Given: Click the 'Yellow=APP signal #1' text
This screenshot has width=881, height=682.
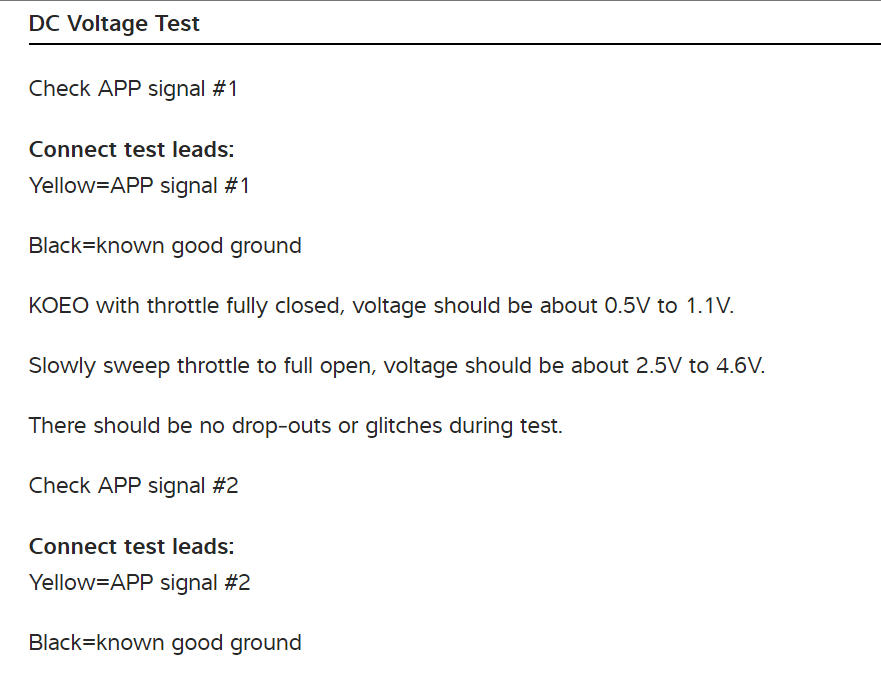Looking at the screenshot, I should [x=139, y=185].
